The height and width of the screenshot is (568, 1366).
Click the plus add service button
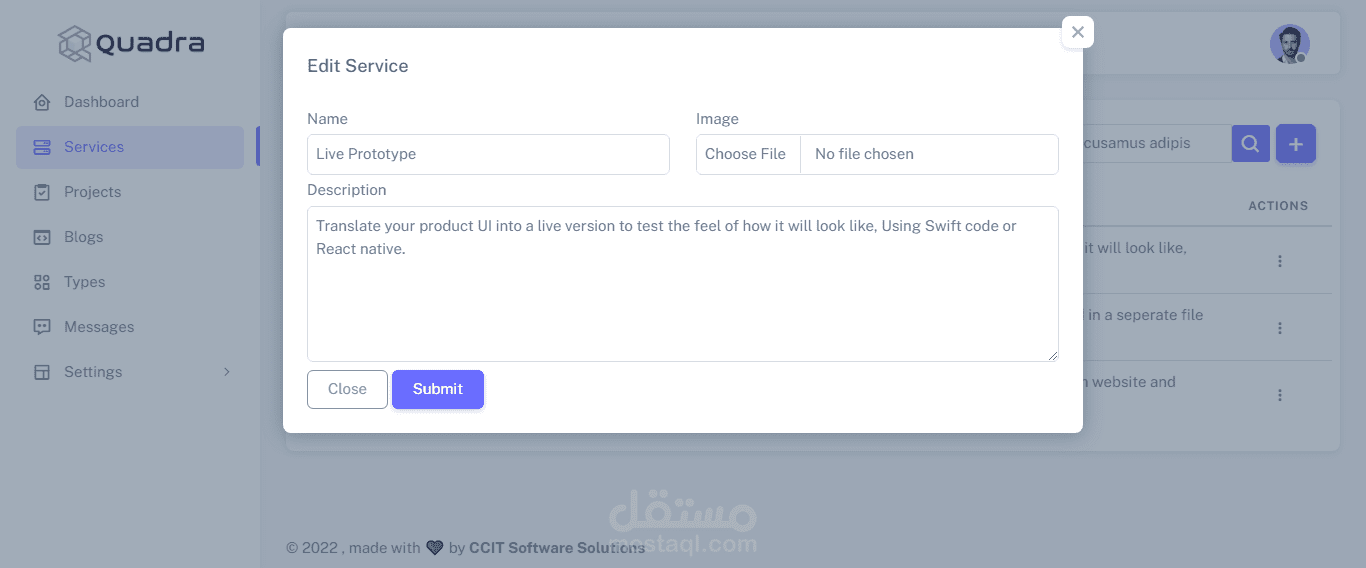[1296, 144]
